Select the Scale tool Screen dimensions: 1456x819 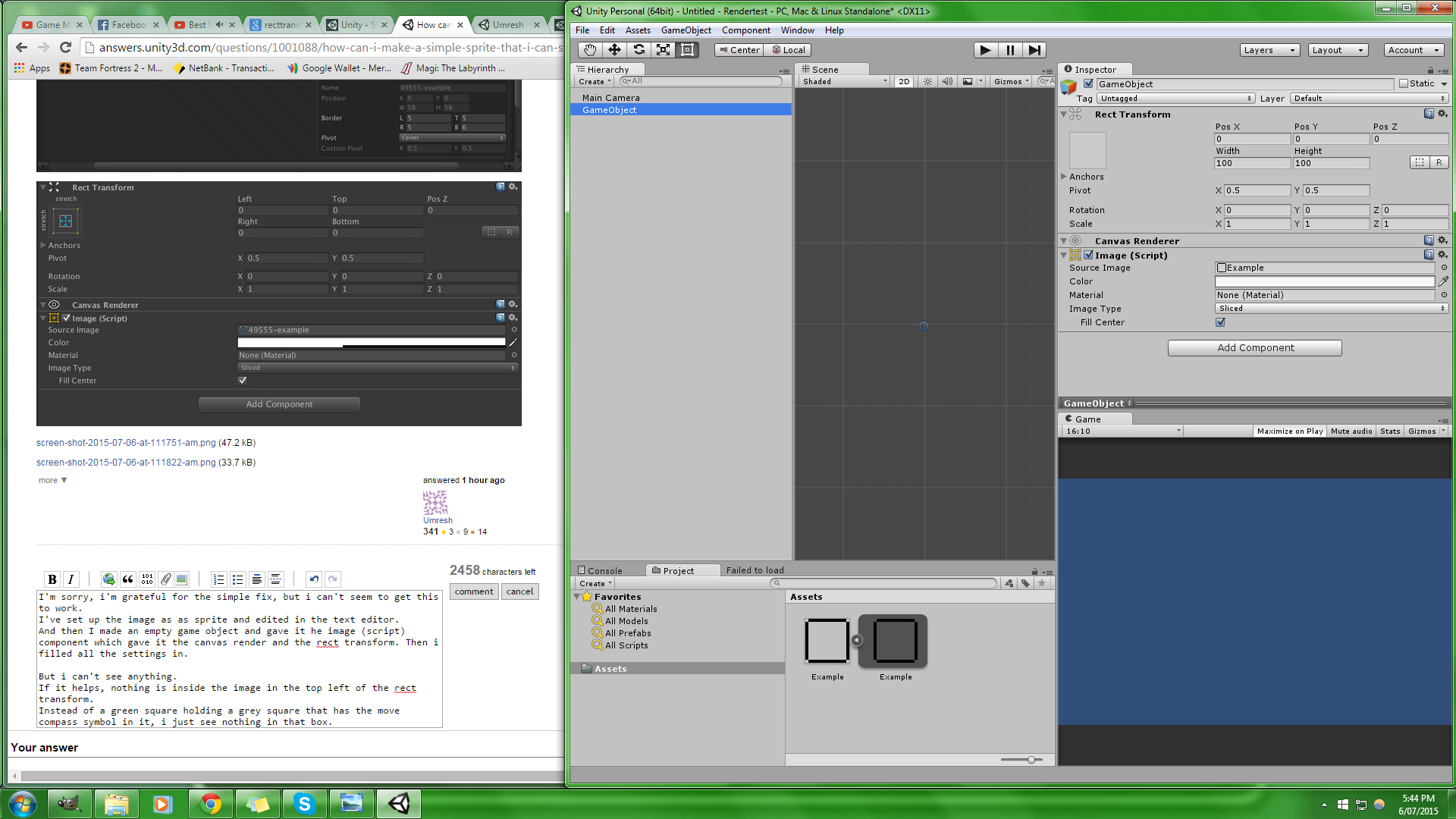[664, 50]
